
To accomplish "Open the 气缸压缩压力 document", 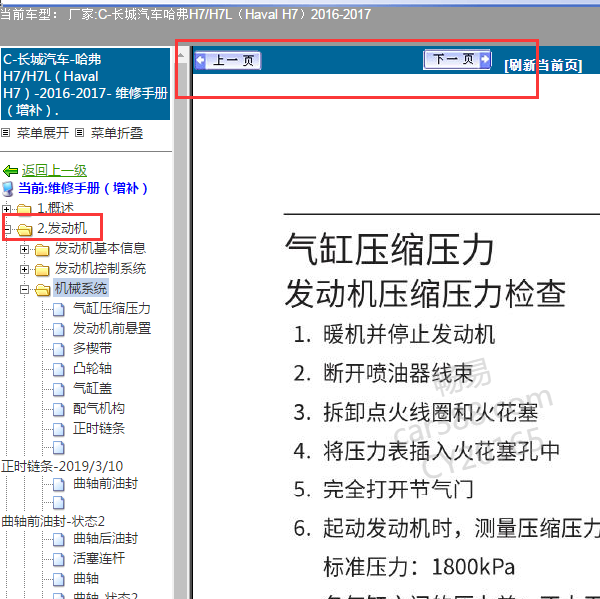I will (x=112, y=308).
